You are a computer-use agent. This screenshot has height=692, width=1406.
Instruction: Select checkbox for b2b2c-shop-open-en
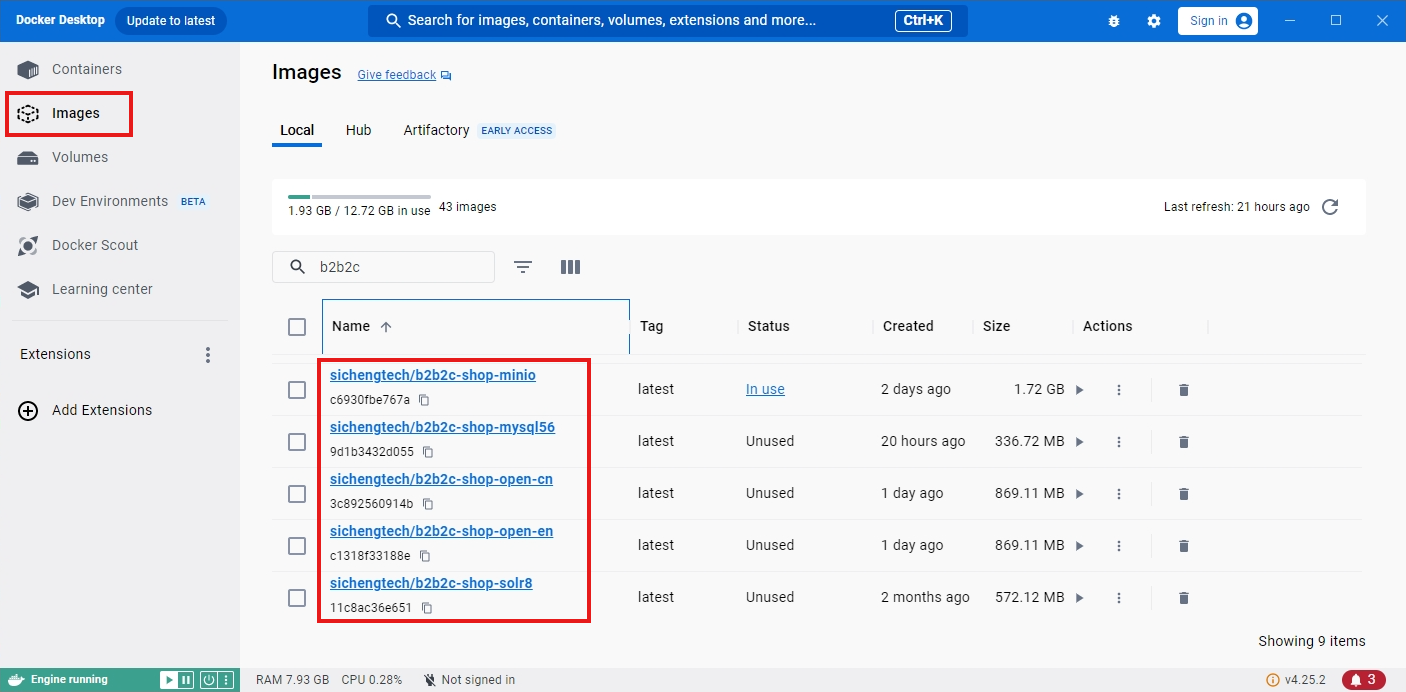click(x=297, y=546)
